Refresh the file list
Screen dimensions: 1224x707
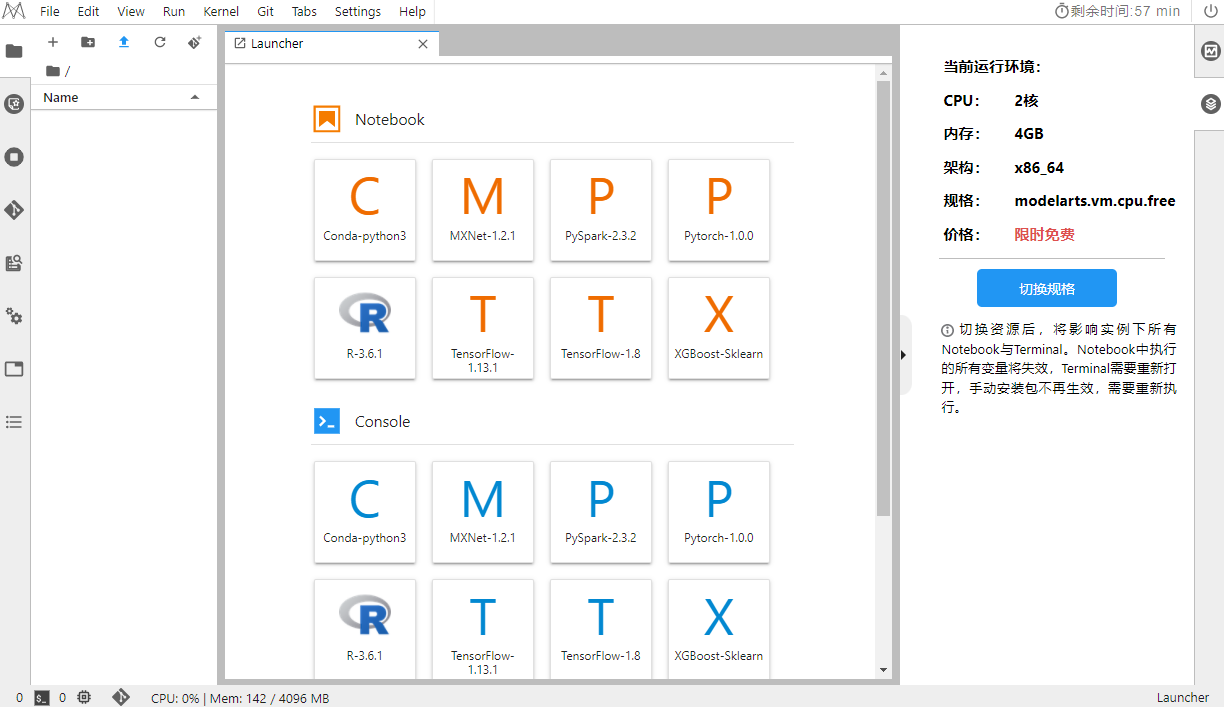point(159,42)
